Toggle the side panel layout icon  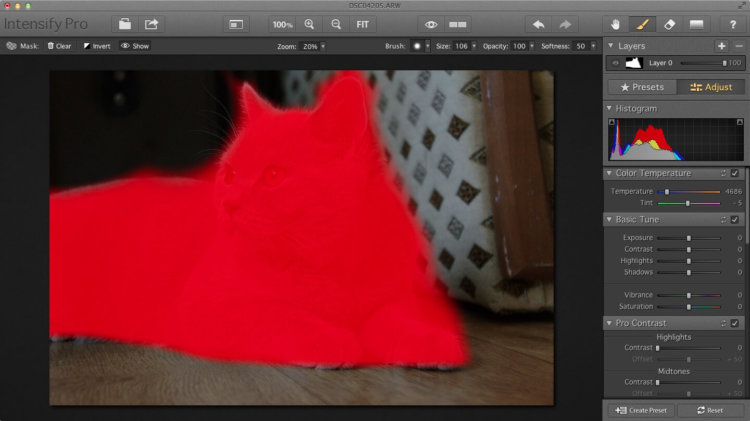click(236, 24)
